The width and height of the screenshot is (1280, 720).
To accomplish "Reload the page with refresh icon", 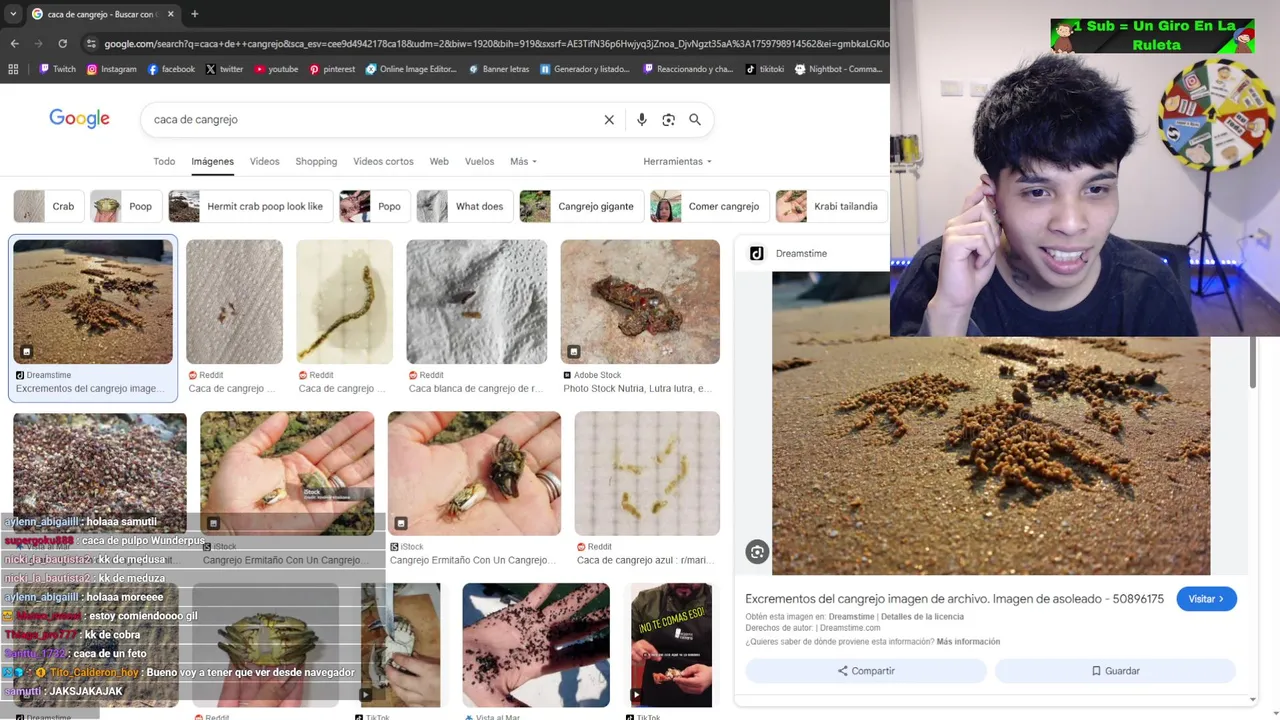I will (x=62, y=44).
